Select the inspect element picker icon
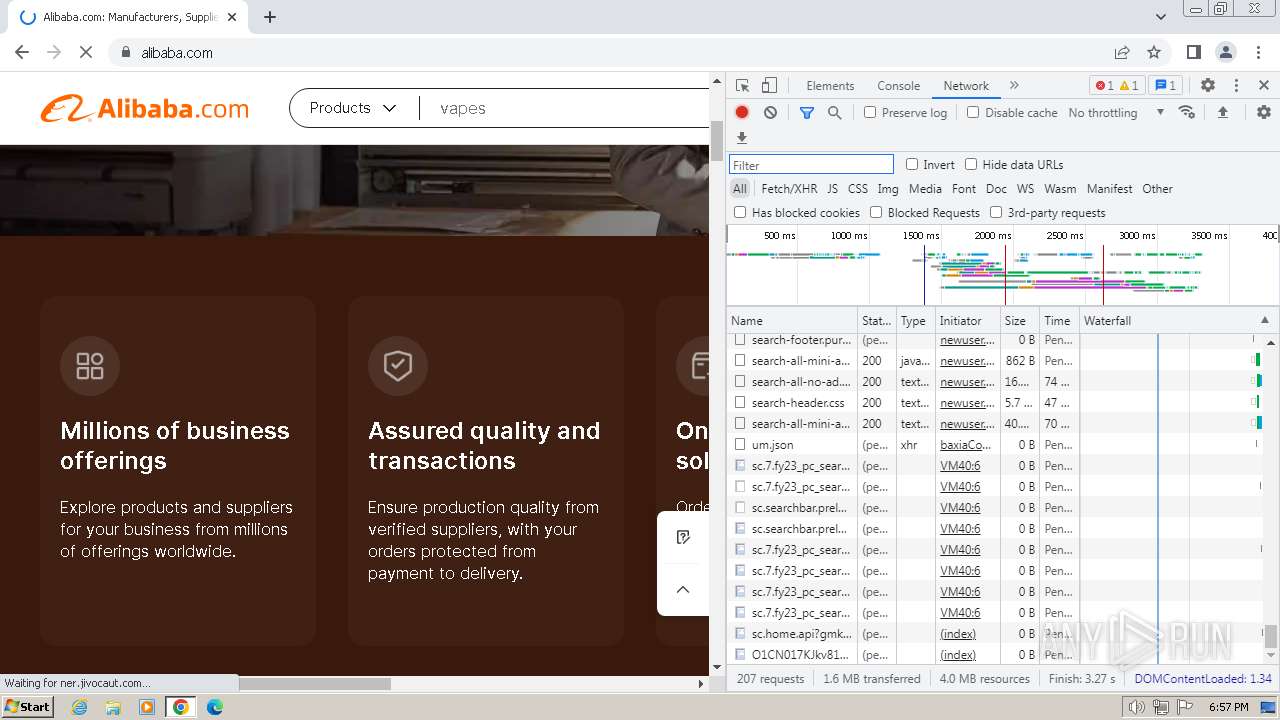 (742, 86)
